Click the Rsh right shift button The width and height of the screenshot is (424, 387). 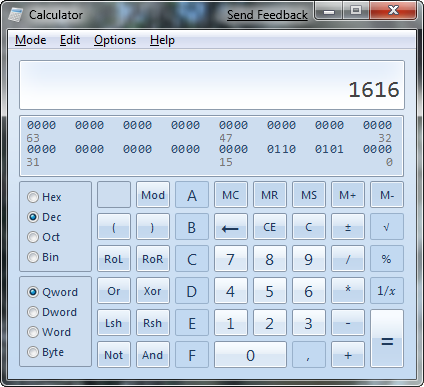(x=153, y=323)
